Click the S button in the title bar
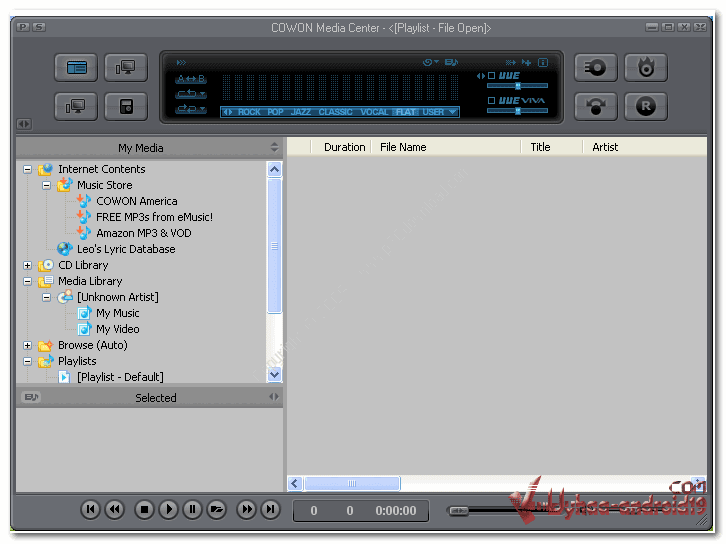Image resolution: width=726 pixels, height=544 pixels. click(x=39, y=27)
